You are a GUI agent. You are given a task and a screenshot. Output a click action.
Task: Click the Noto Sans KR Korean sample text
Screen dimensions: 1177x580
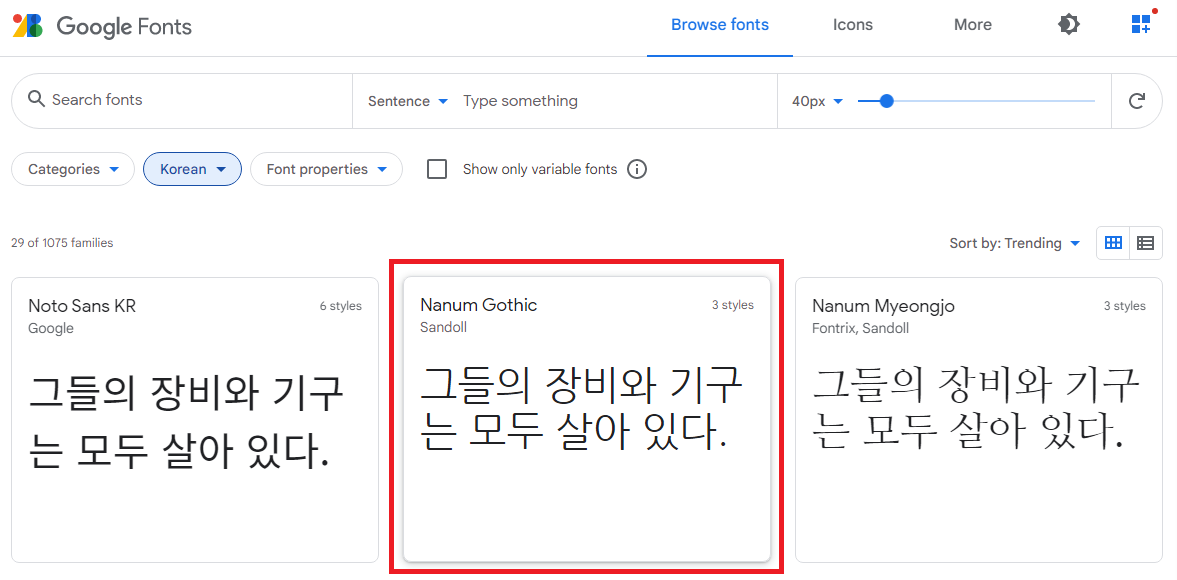(x=186, y=422)
